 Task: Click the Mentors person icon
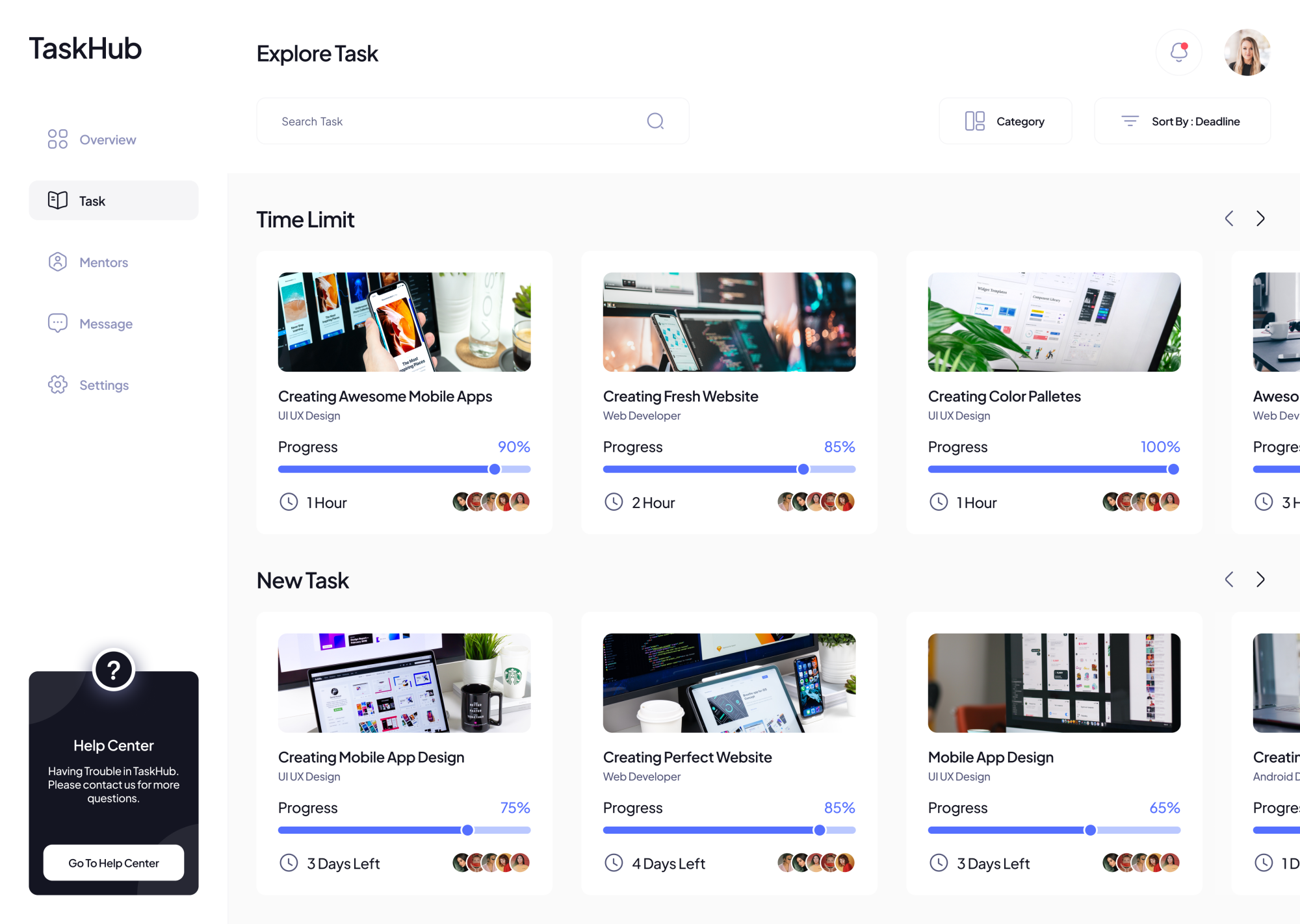57,262
